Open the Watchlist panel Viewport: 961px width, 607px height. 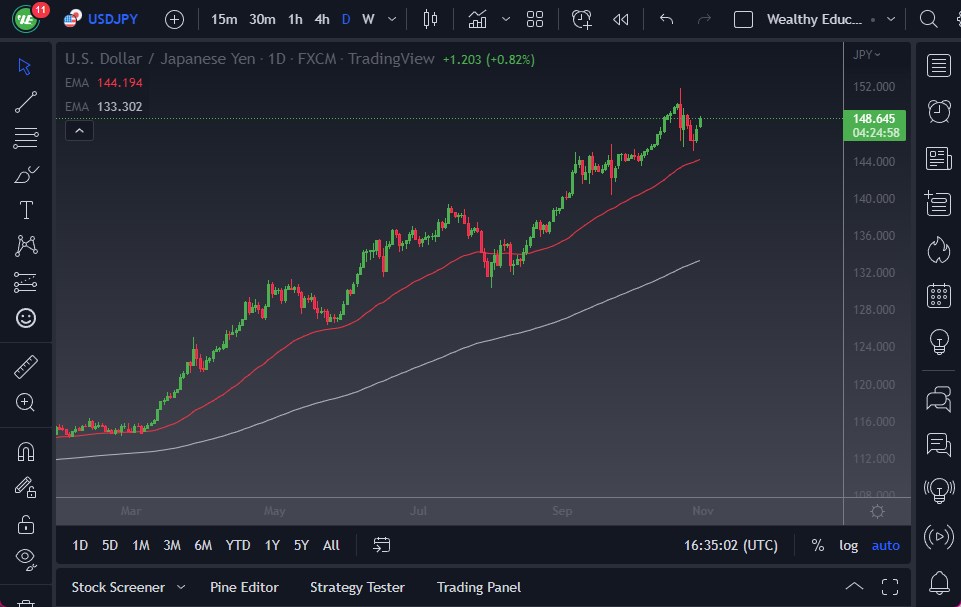(938, 65)
